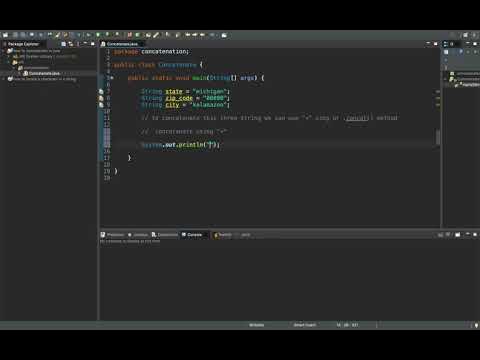The image size is (480, 360).
Task: Select the main method in Outline
Action: [468, 85]
